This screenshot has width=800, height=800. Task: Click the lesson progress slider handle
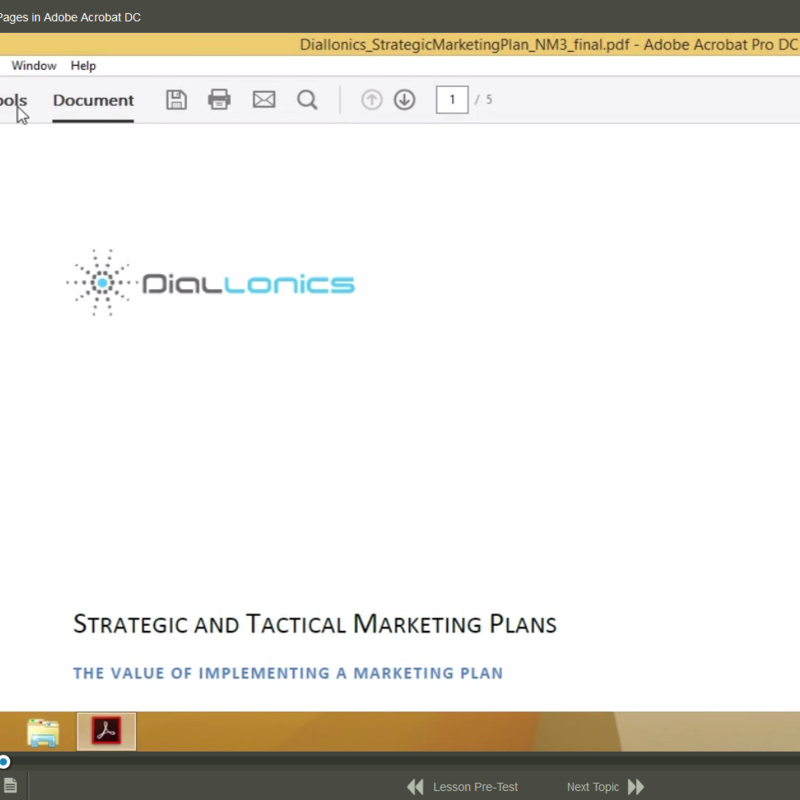point(4,762)
